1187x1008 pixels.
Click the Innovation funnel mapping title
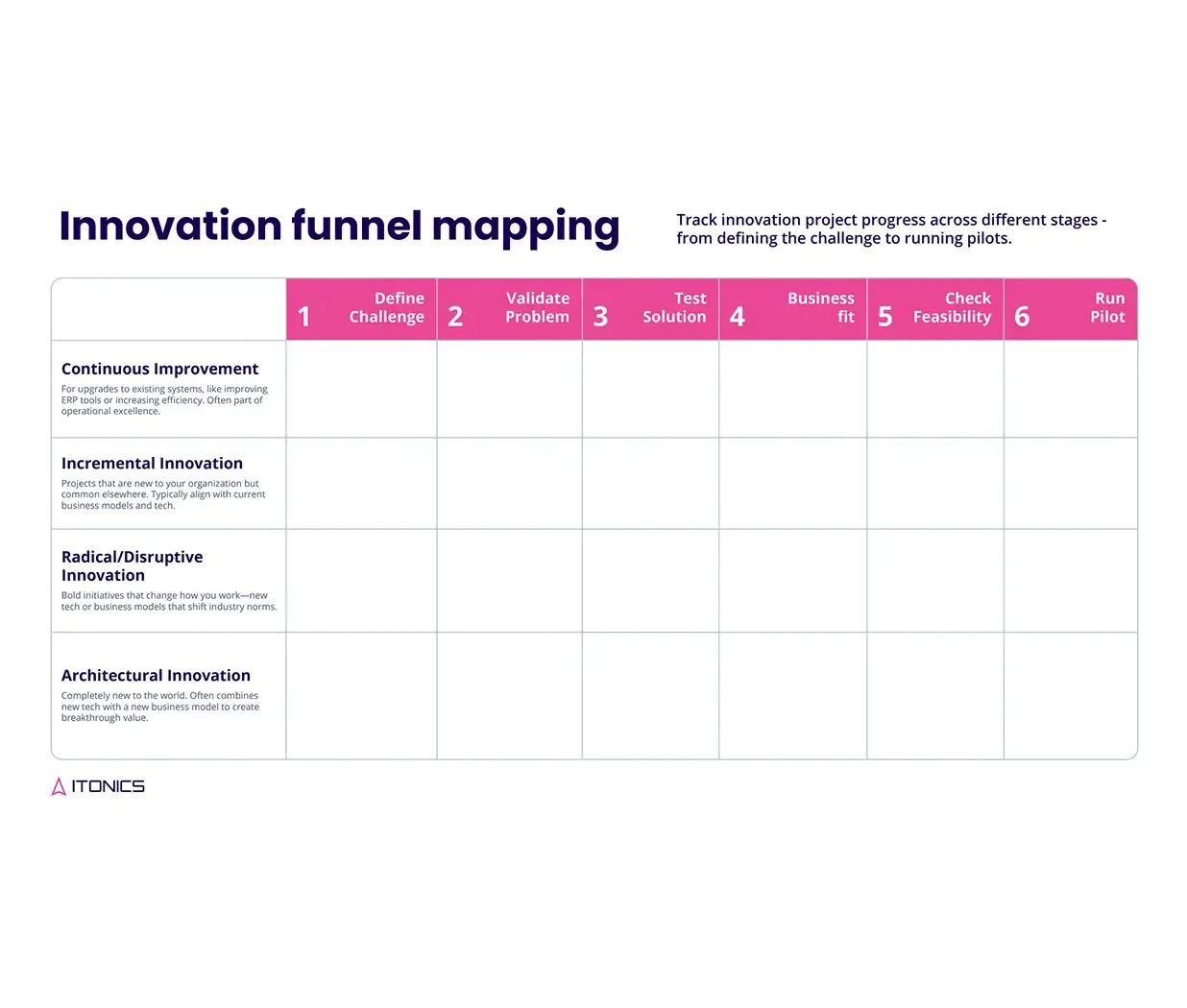(x=339, y=227)
